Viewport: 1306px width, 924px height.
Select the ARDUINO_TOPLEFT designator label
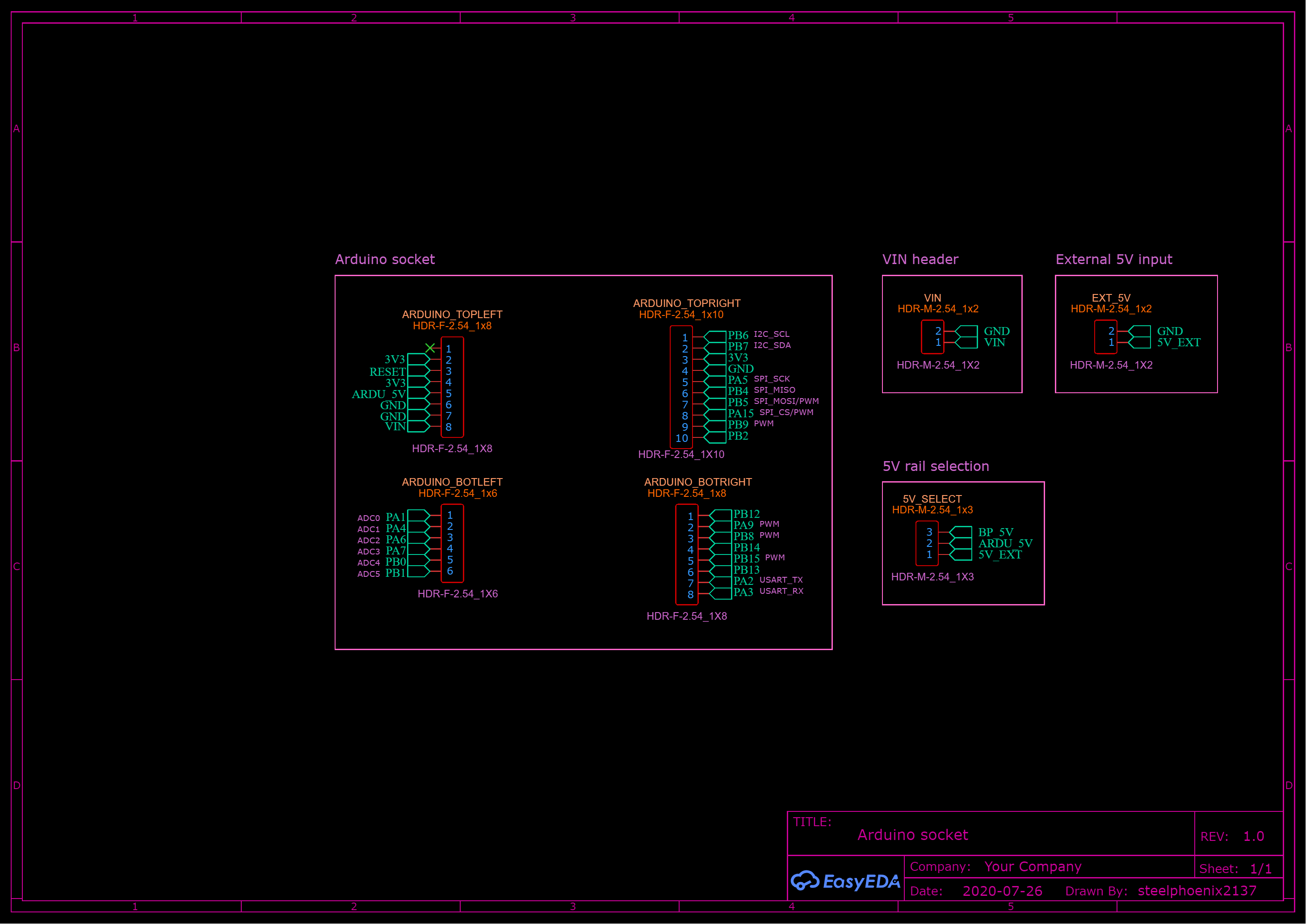point(452,315)
